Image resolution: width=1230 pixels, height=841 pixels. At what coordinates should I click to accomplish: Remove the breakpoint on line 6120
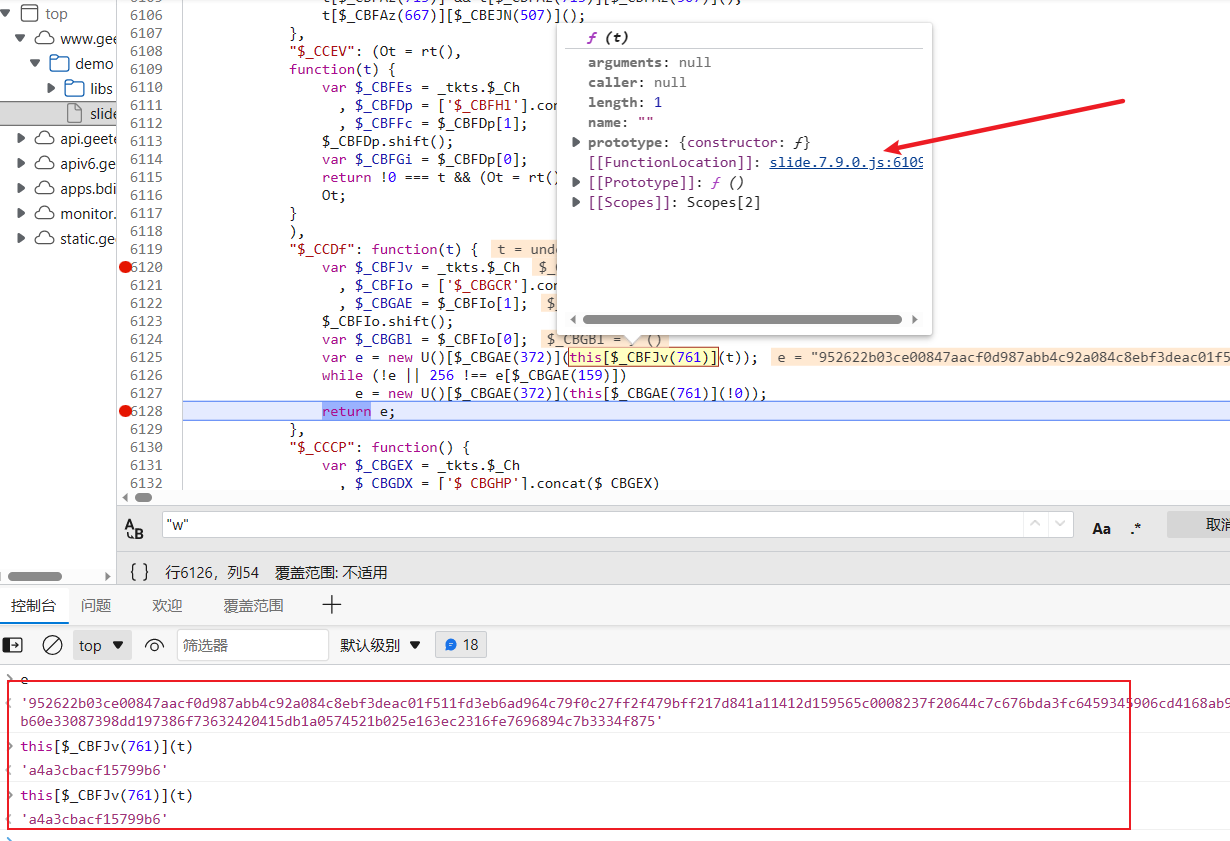point(125,267)
